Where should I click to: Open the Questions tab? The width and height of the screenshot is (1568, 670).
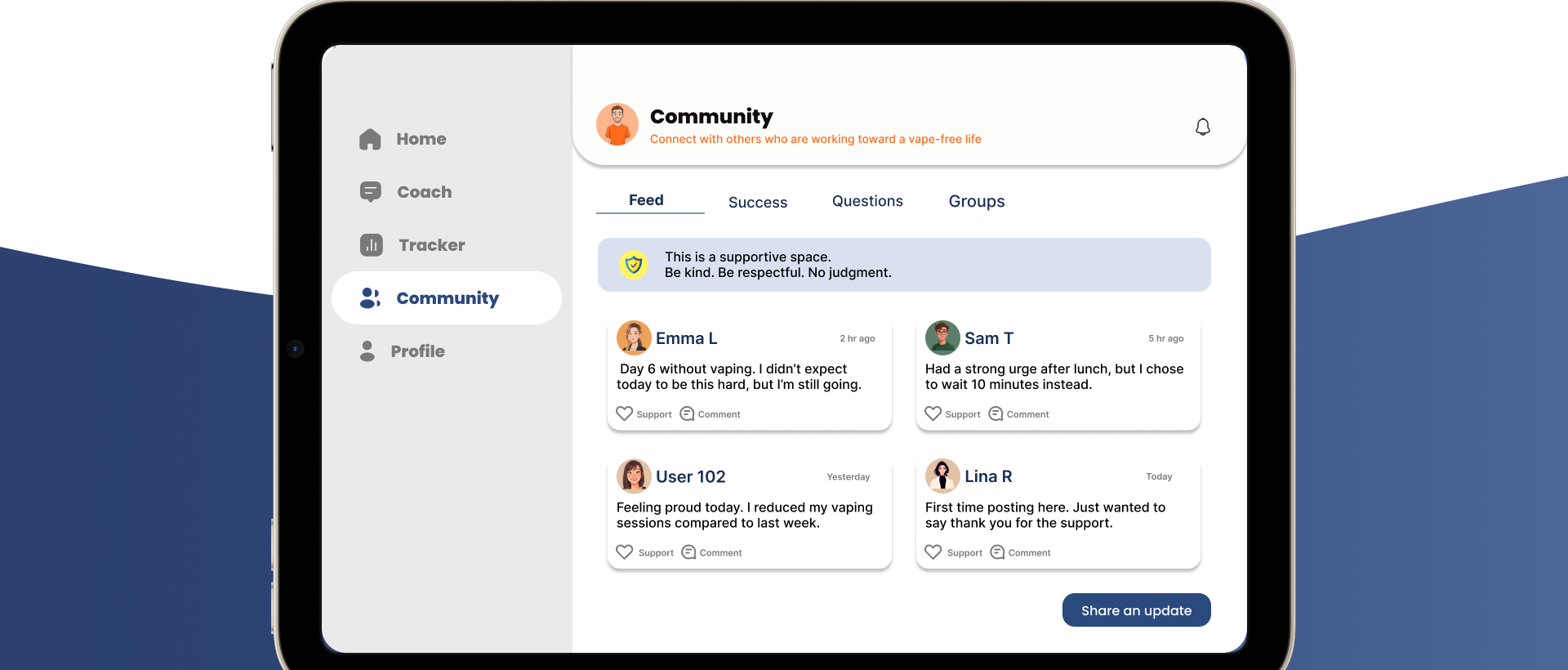tap(867, 201)
